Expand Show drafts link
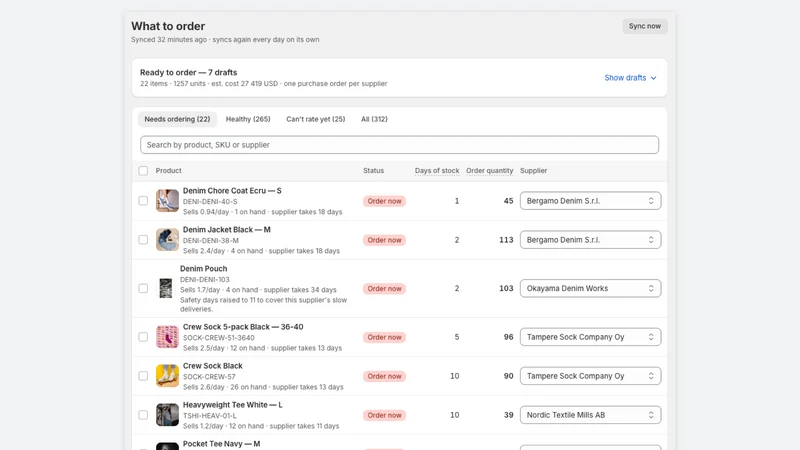 [630, 78]
